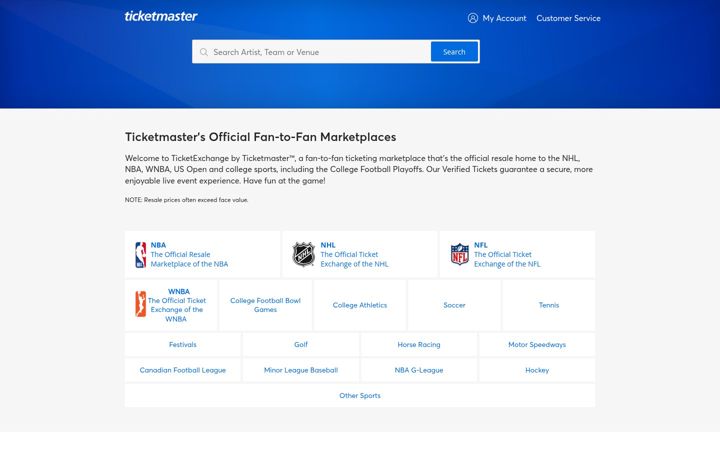Screen dimensions: 720x450
Task: Browse Golf category
Action: click(301, 344)
